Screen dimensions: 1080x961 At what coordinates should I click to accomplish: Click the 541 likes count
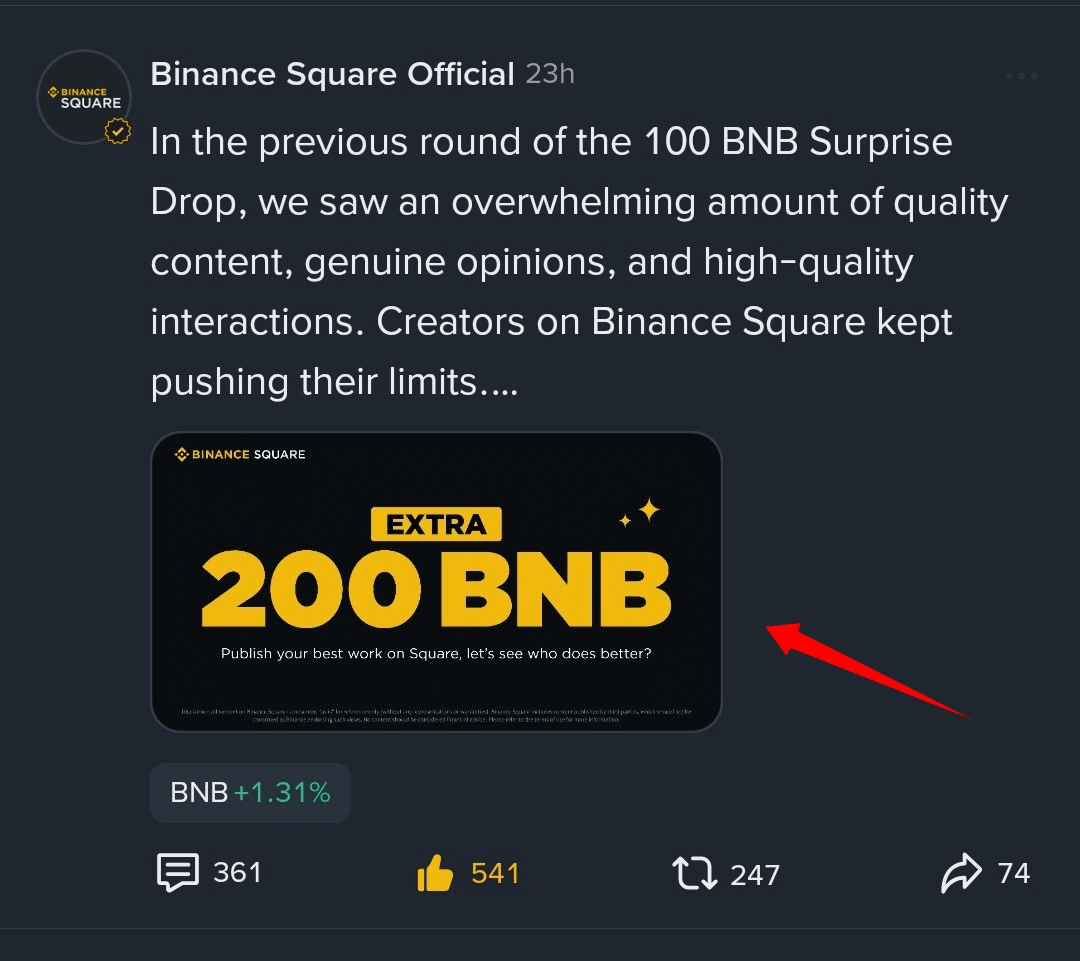tap(495, 873)
